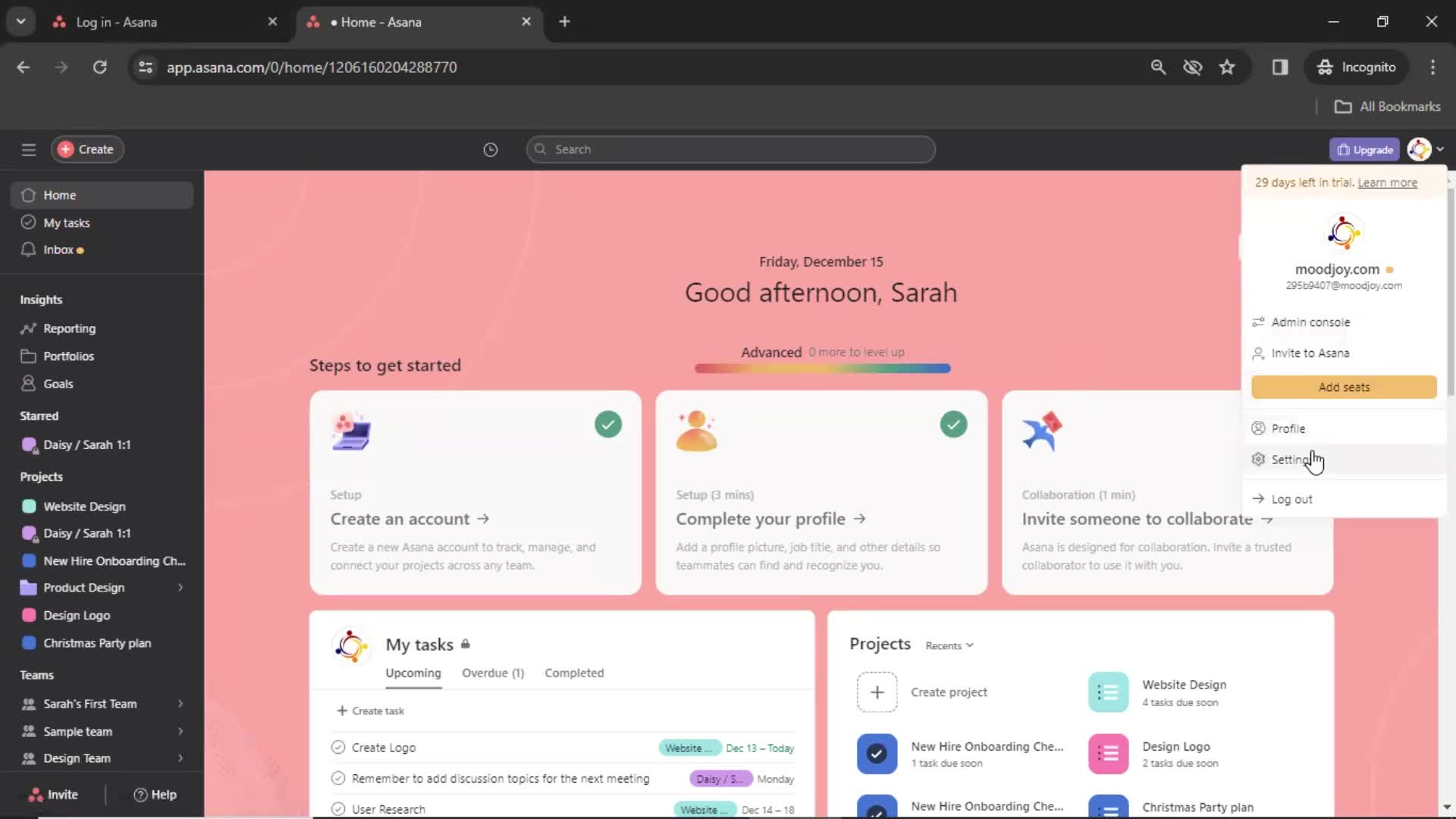Click the browser bookmark star icon
This screenshot has height=819, width=1456.
1227,67
